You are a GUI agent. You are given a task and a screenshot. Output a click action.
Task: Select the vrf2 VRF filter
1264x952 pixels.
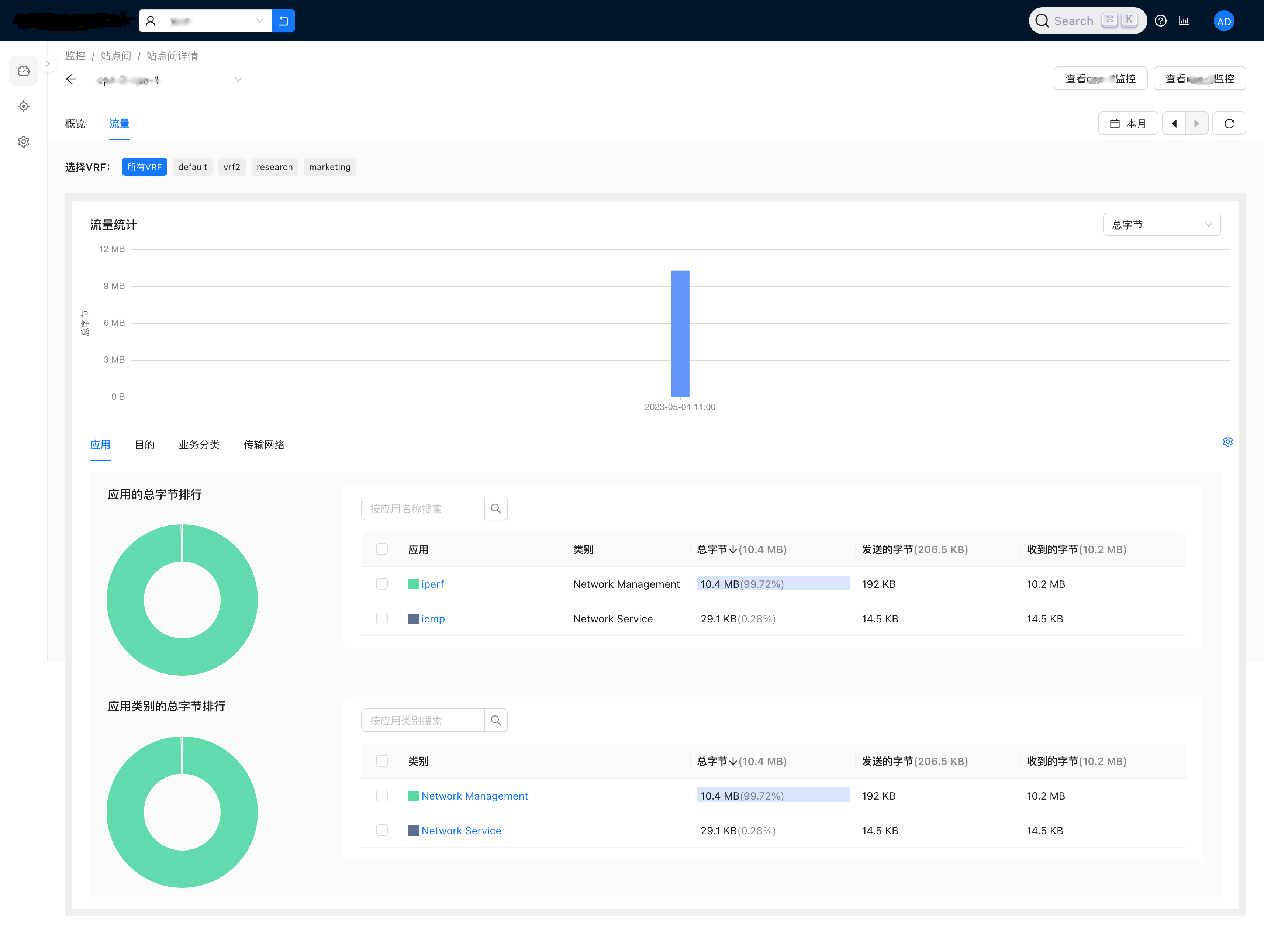(232, 167)
